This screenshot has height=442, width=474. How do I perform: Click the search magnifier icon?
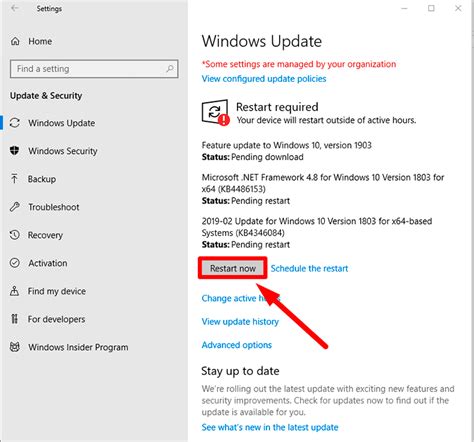coord(170,69)
